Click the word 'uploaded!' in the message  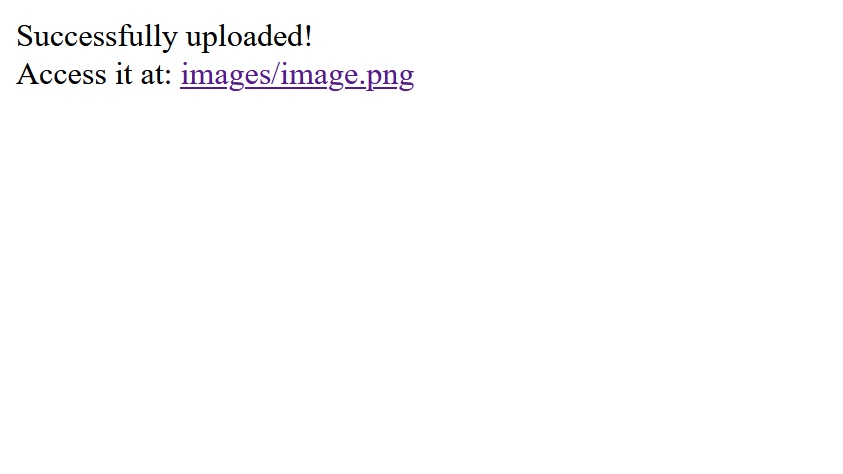pos(249,37)
